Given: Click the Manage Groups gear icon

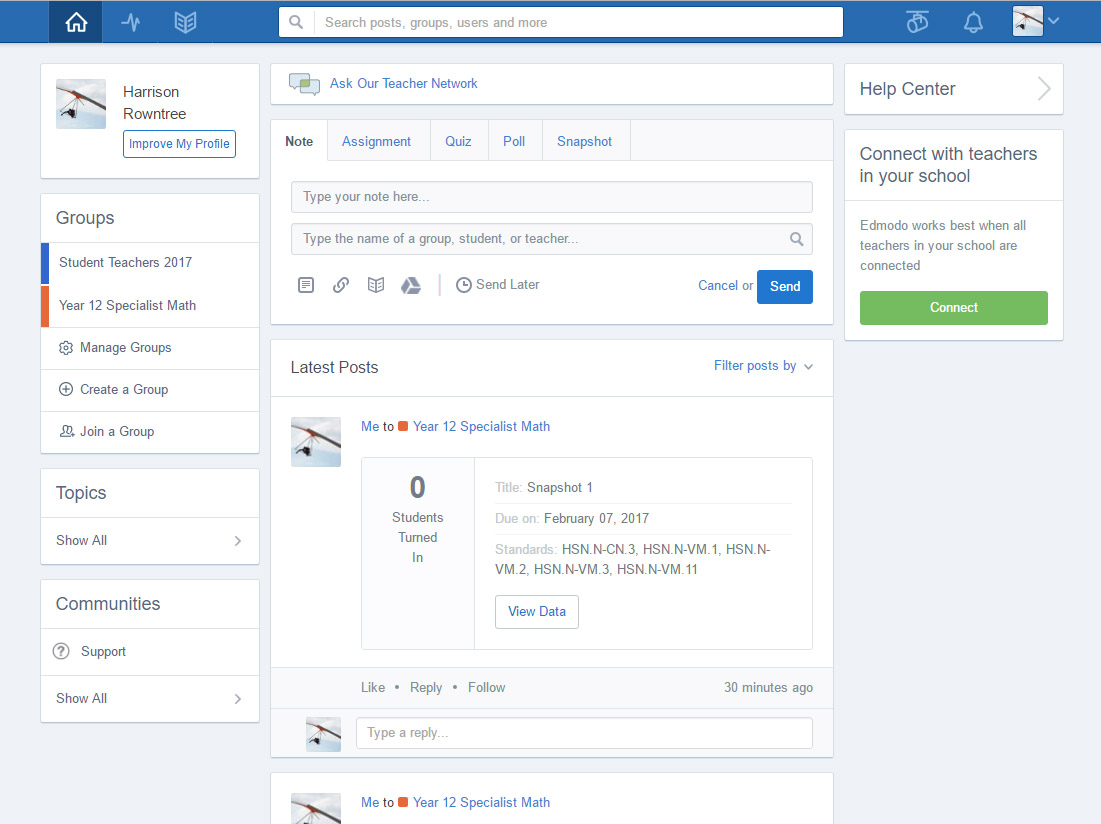Looking at the screenshot, I should click(66, 348).
